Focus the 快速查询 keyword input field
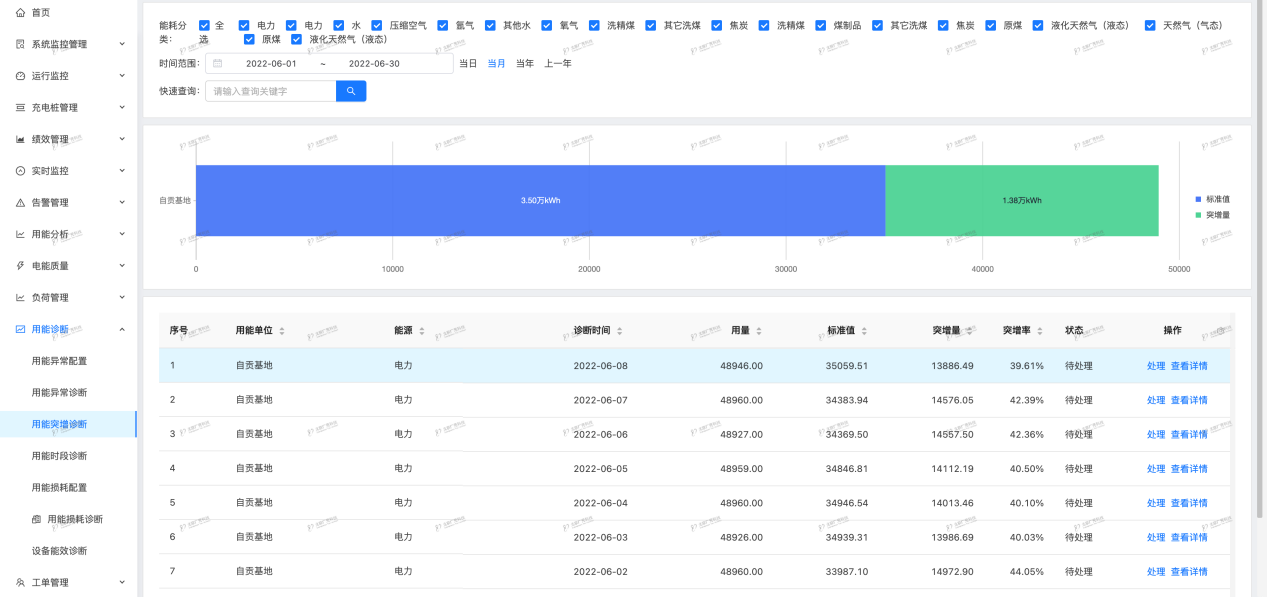This screenshot has width=1267, height=597. point(271,91)
